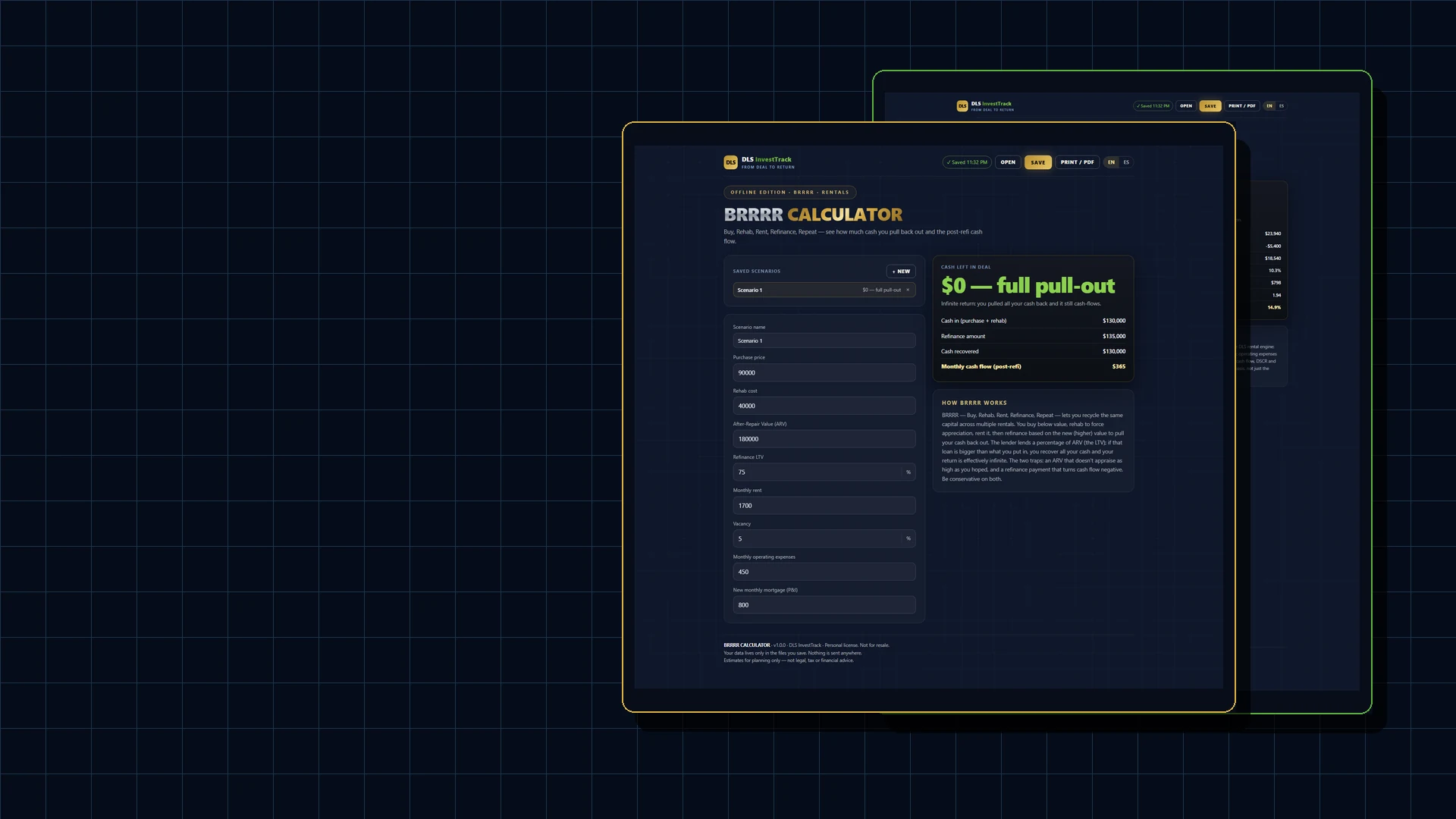1456x819 pixels.
Task: Click the DLS logo in the back window
Action: coord(962,106)
